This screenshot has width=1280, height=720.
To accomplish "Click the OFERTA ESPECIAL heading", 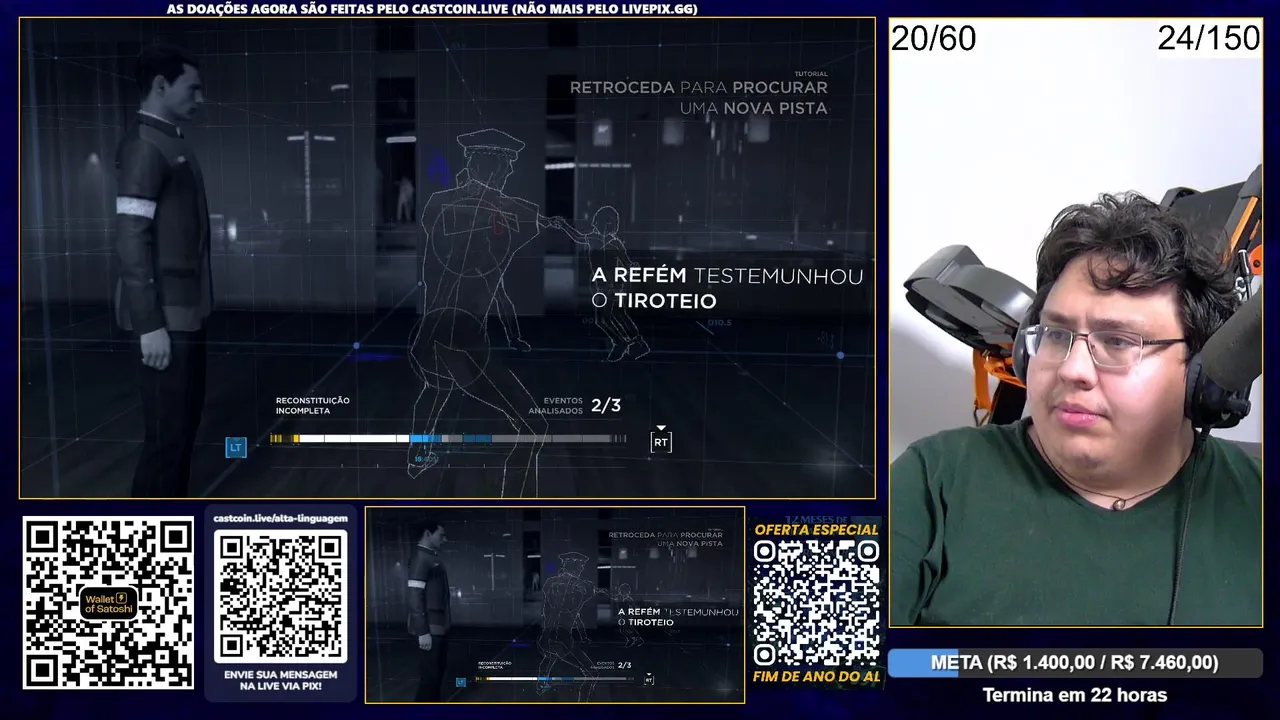I will (816, 529).
